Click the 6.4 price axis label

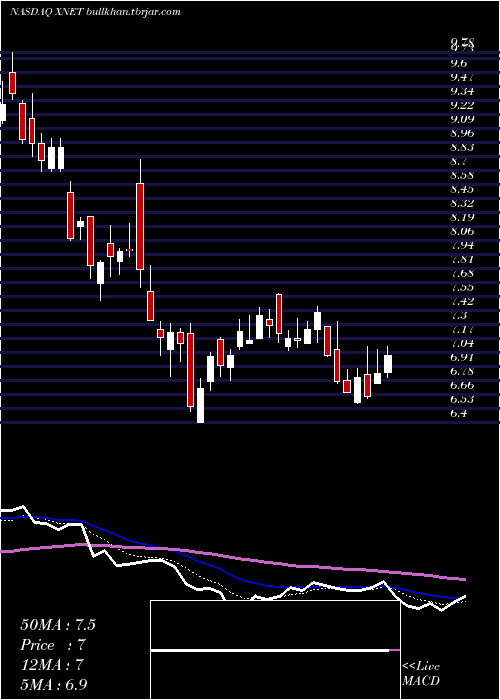point(459,413)
